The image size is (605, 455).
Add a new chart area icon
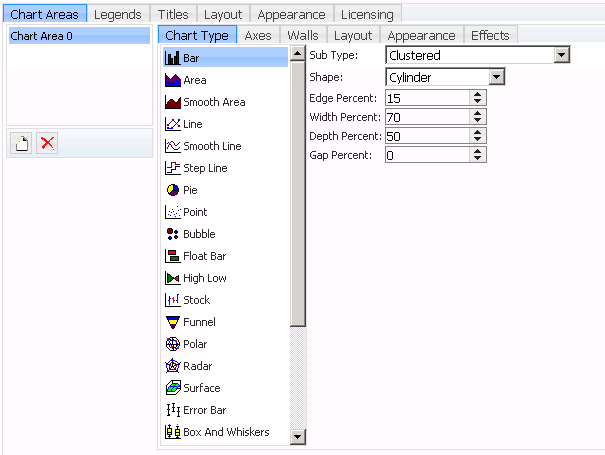click(x=21, y=143)
